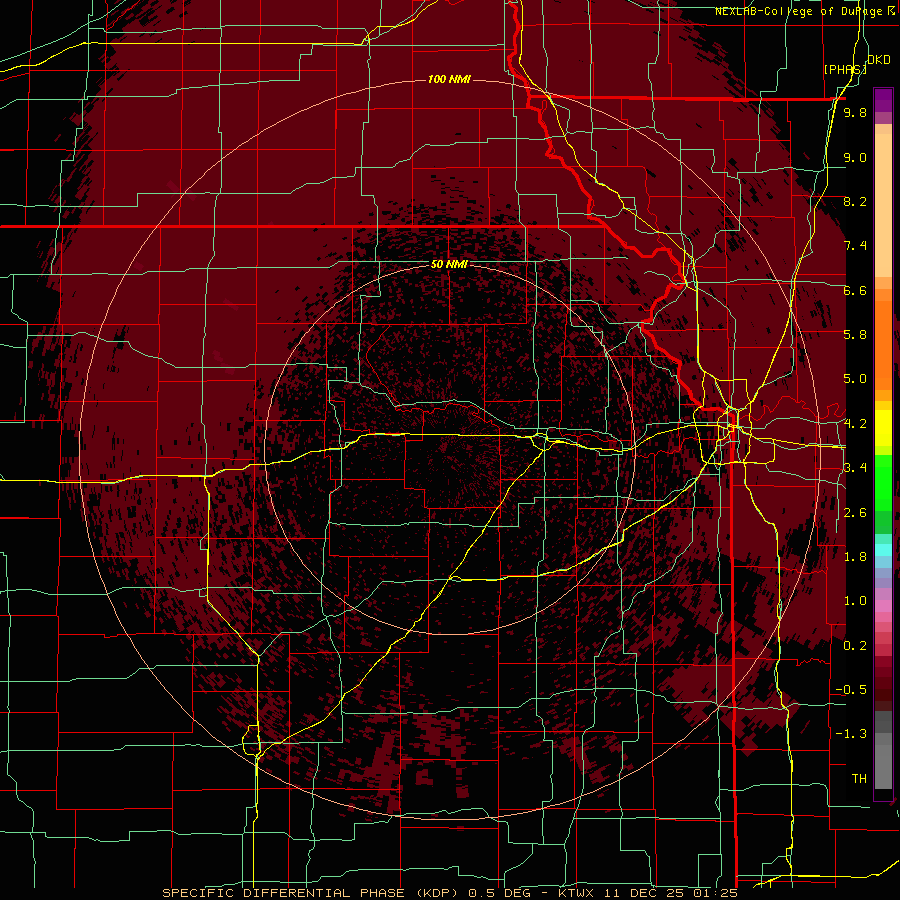Click the 9.0 value on color scale
The height and width of the screenshot is (900, 900).
(855, 157)
